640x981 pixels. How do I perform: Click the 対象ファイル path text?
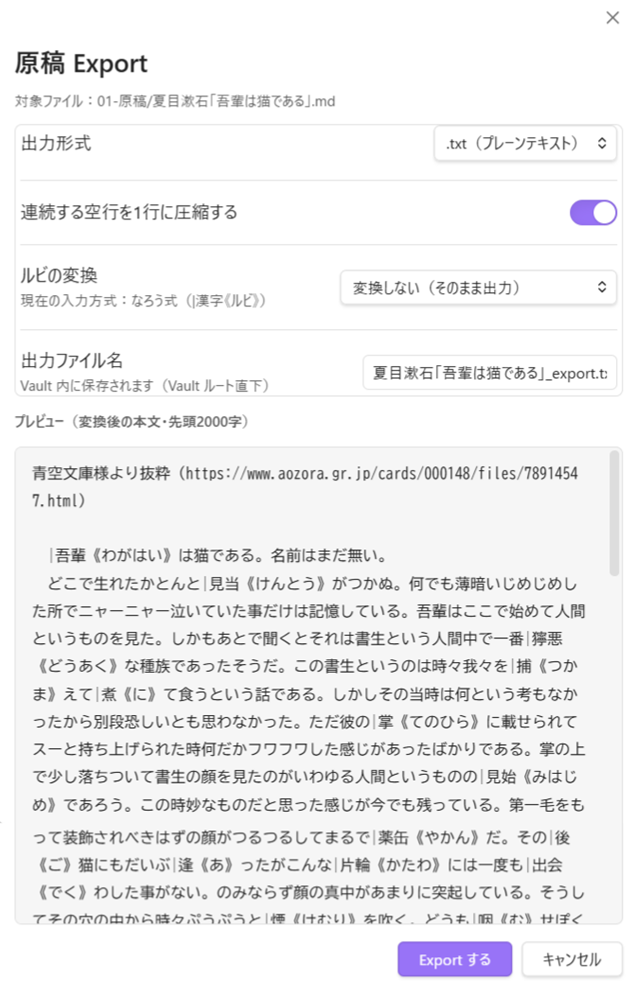(175, 101)
